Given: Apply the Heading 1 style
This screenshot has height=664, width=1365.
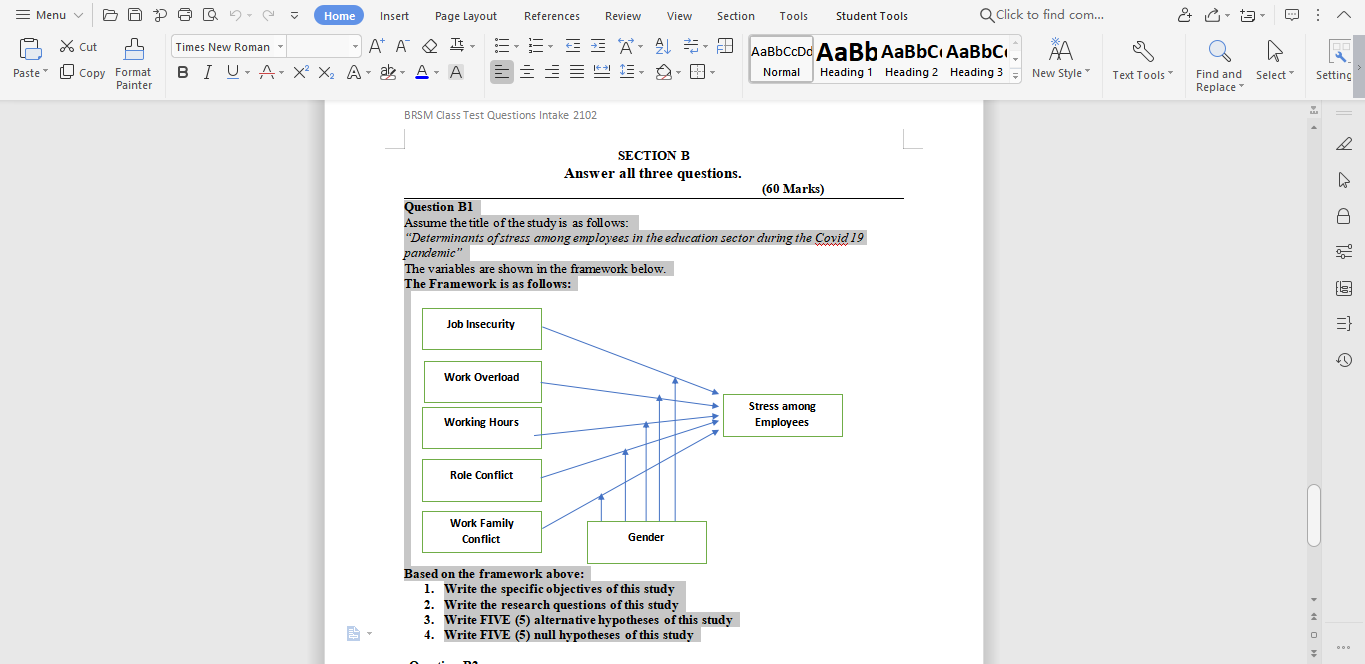Looking at the screenshot, I should point(846,58).
